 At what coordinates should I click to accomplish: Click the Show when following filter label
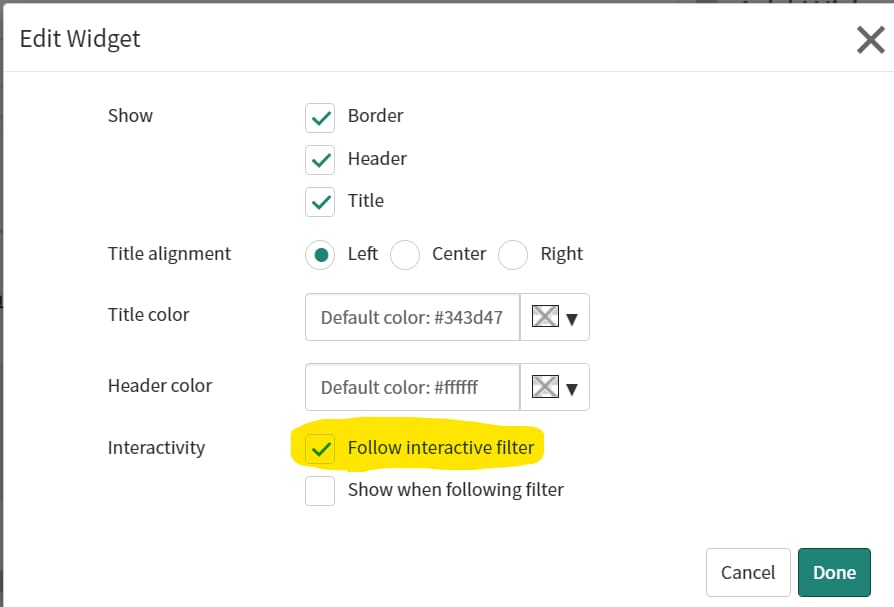click(456, 490)
